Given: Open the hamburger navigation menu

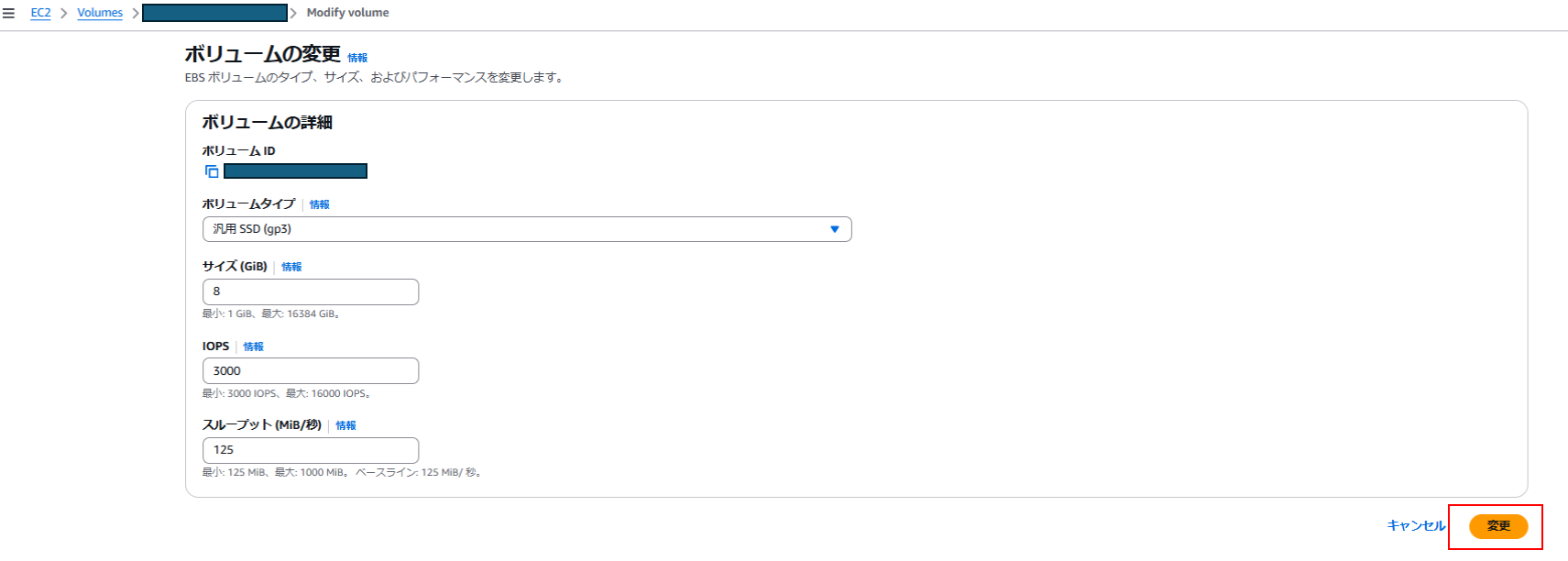Looking at the screenshot, I should point(9,13).
